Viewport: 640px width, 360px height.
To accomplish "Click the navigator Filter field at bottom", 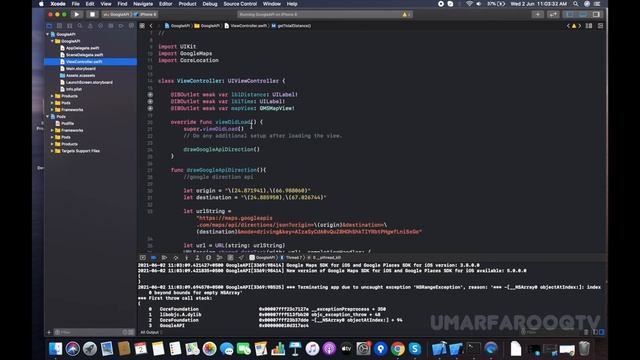I will point(94,332).
